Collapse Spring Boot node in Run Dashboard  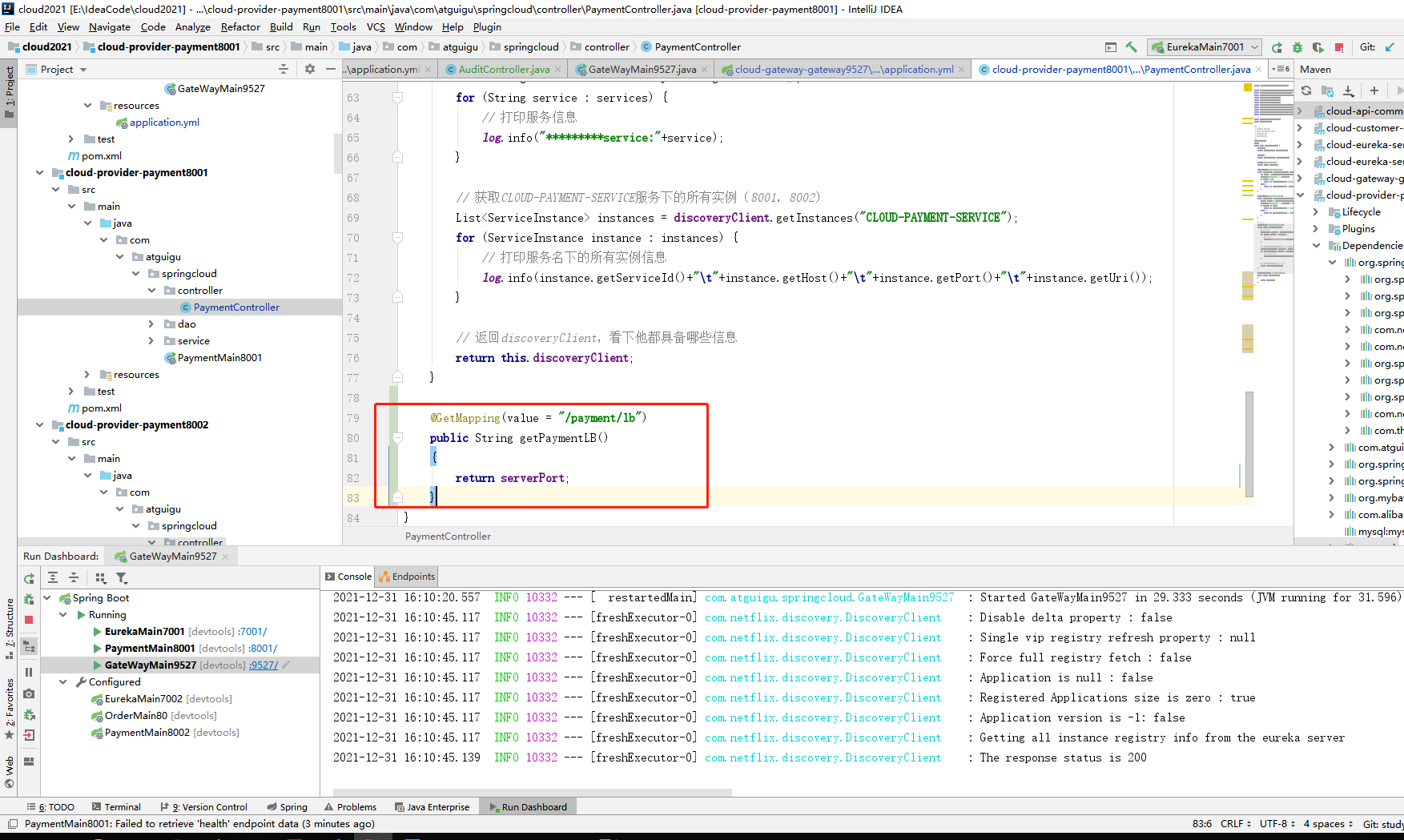tap(46, 598)
